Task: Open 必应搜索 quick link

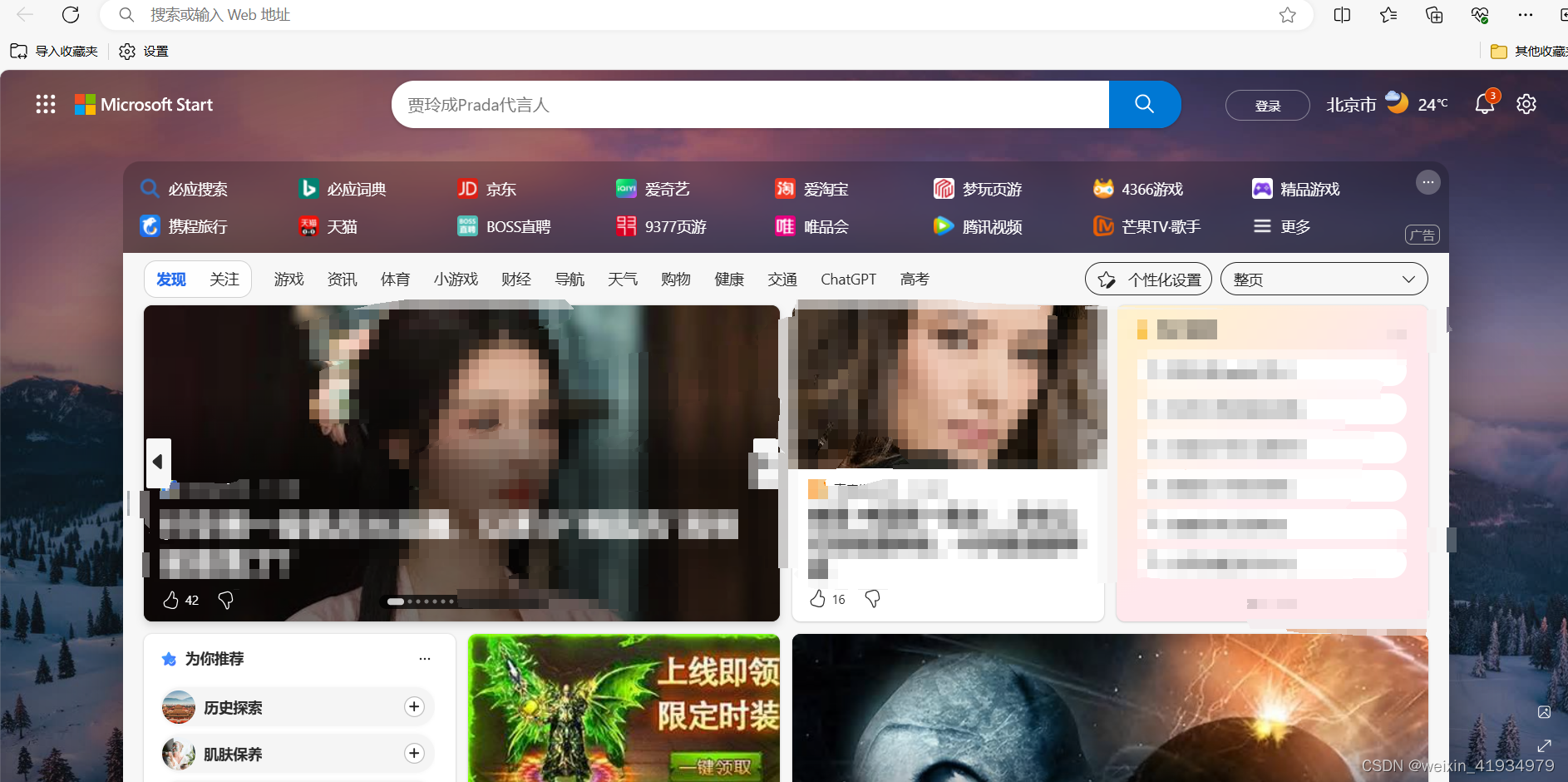Action: (184, 189)
